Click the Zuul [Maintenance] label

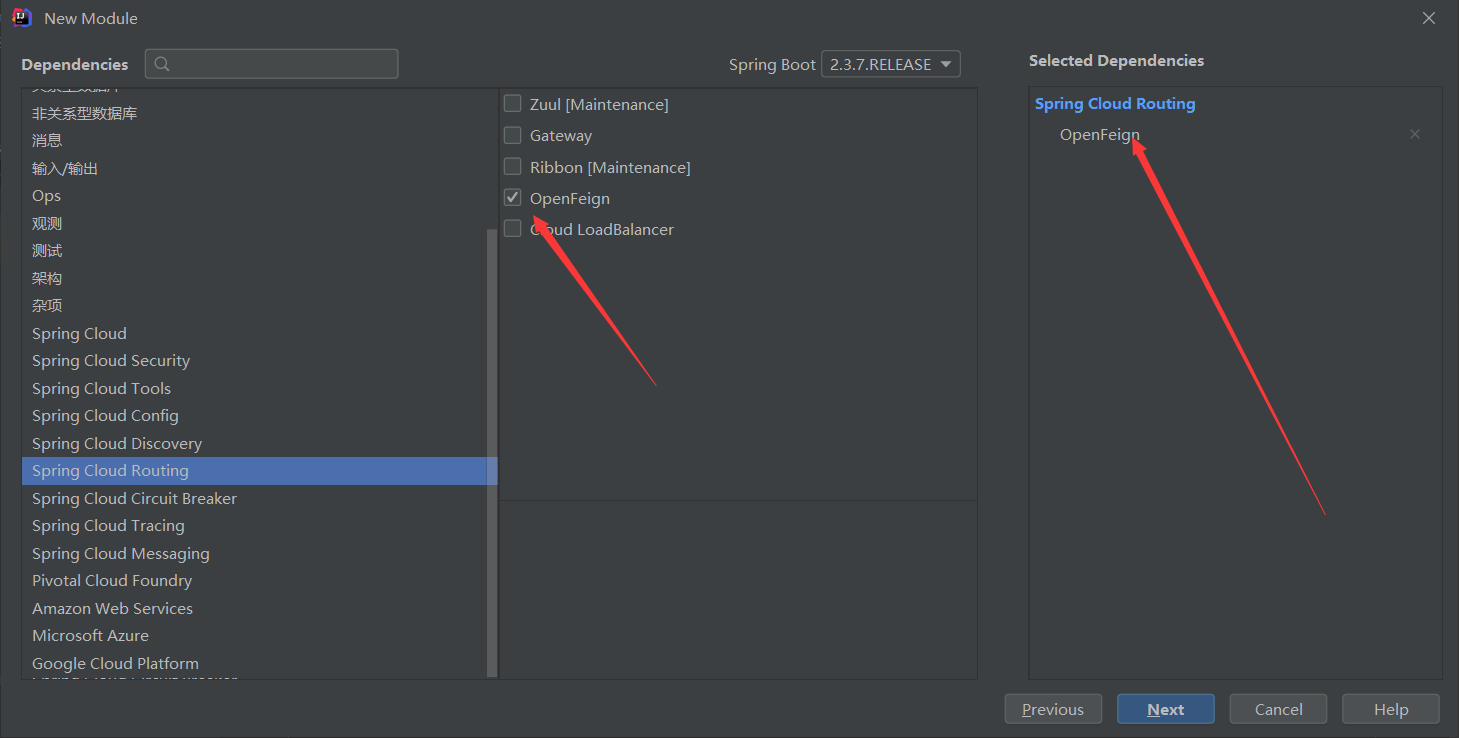pyautogui.click(x=599, y=104)
